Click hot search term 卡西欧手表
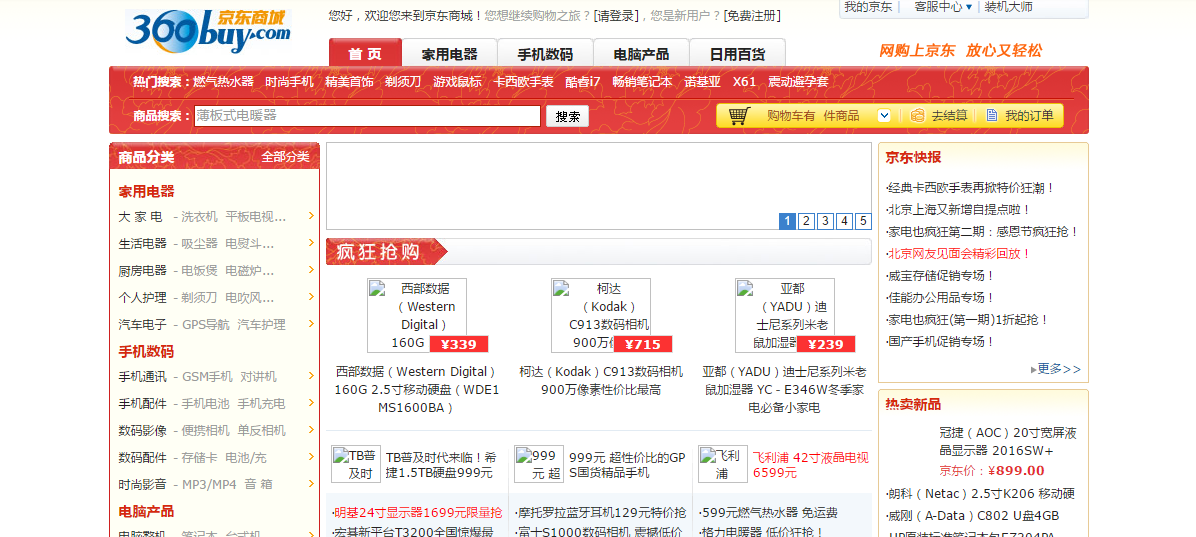The height and width of the screenshot is (537, 1196). click(523, 82)
